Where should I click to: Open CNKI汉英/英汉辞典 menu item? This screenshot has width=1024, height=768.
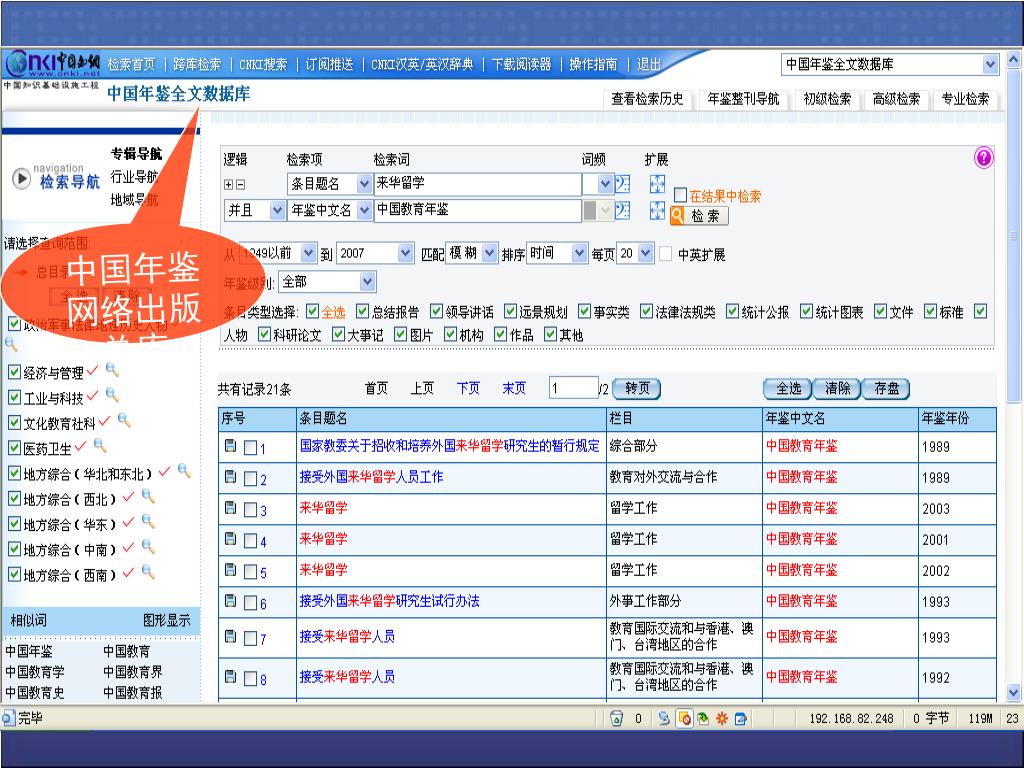[x=423, y=64]
